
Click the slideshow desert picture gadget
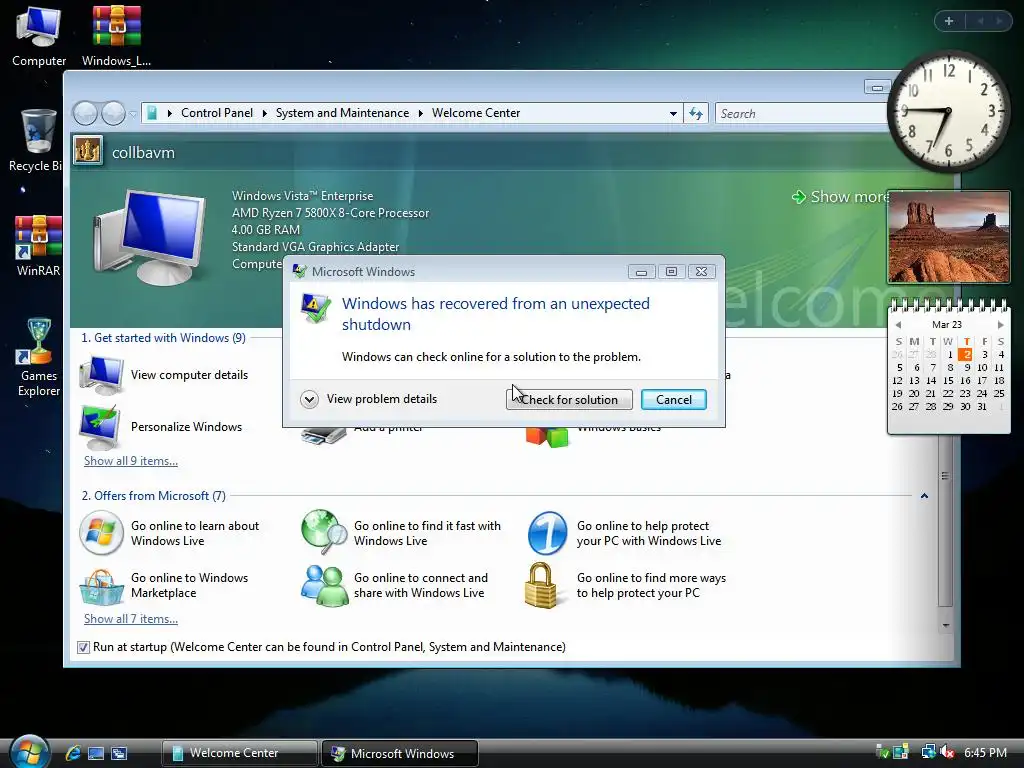click(x=948, y=237)
